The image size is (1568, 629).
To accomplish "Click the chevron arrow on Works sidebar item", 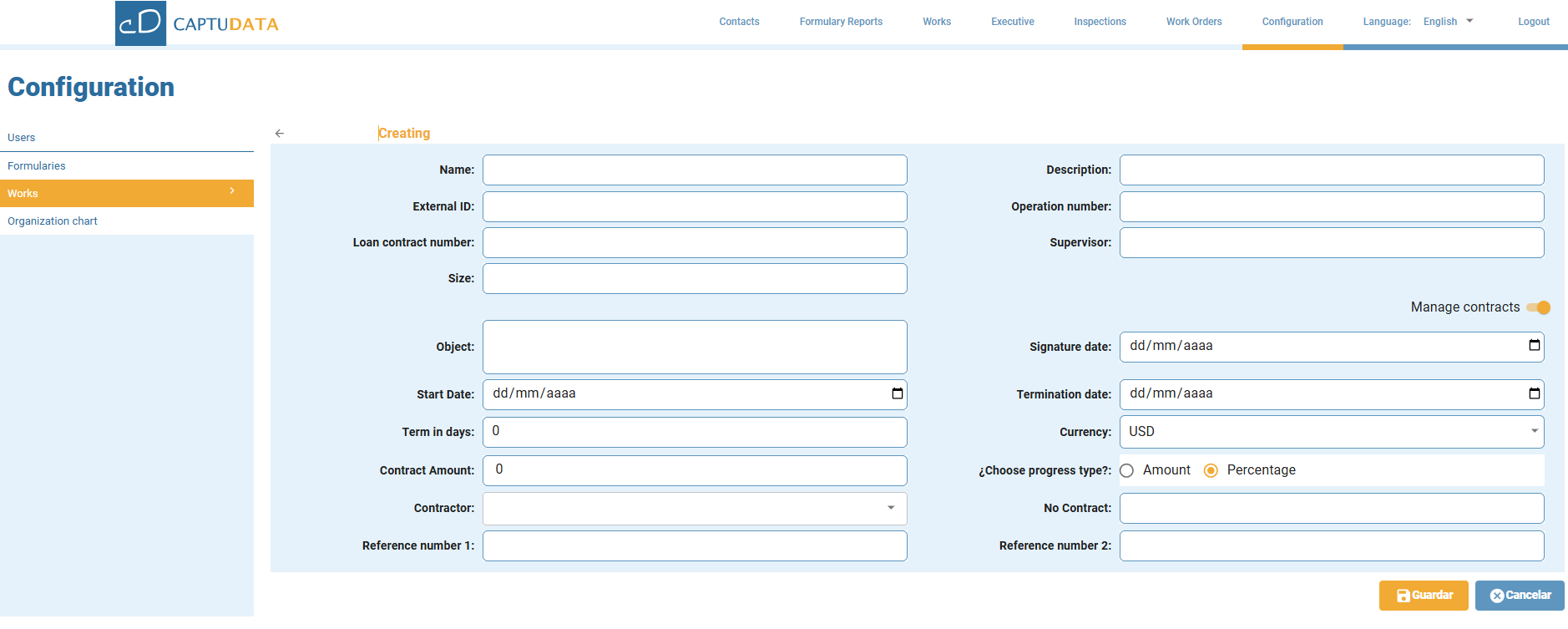I will click(x=232, y=191).
